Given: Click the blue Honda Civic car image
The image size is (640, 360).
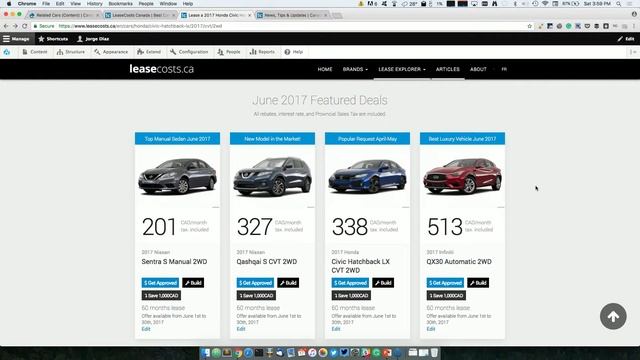Looking at the screenshot, I should click(367, 176).
